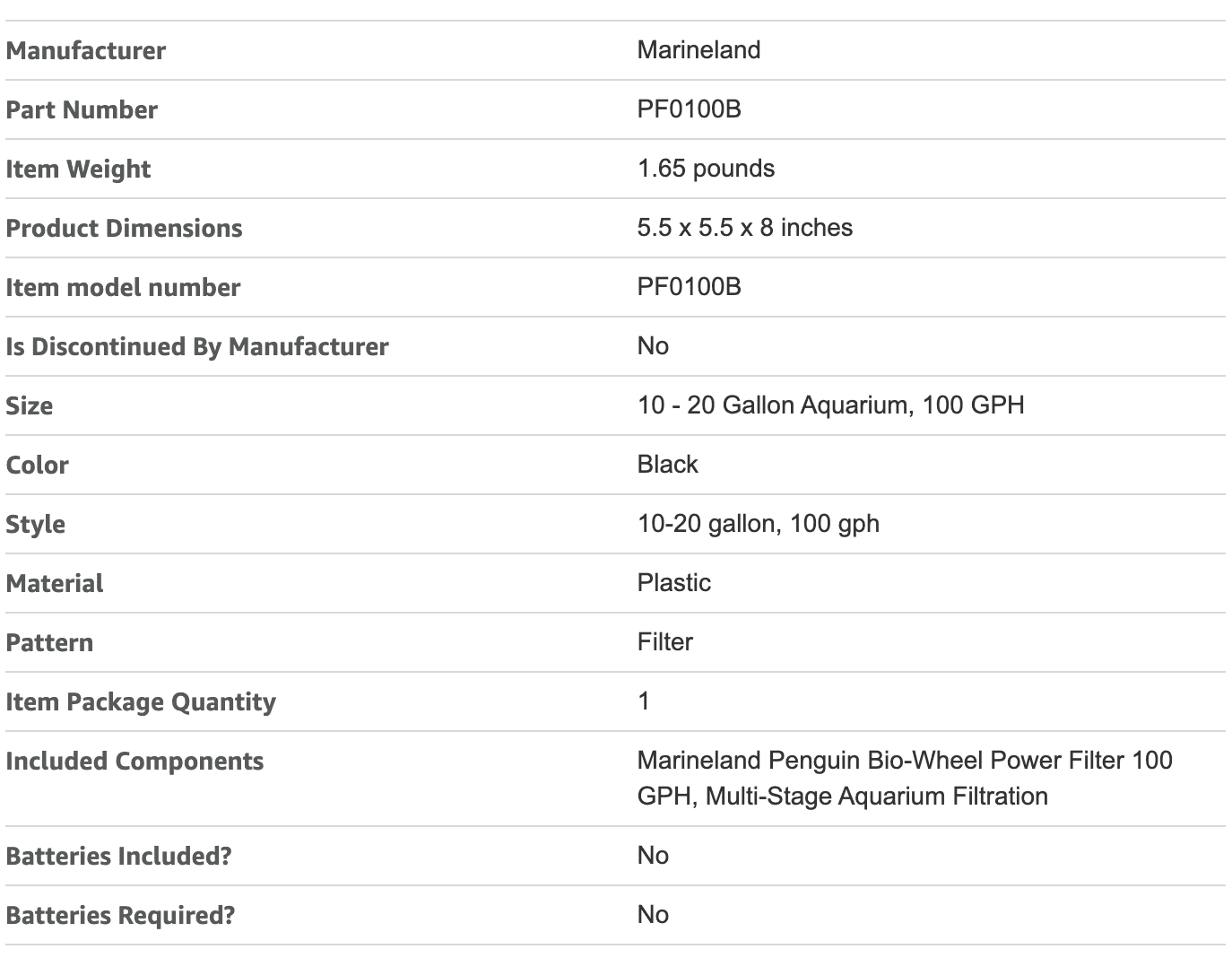The height and width of the screenshot is (958, 1232).
Task: Click the 1.65 pounds value
Action: (706, 168)
